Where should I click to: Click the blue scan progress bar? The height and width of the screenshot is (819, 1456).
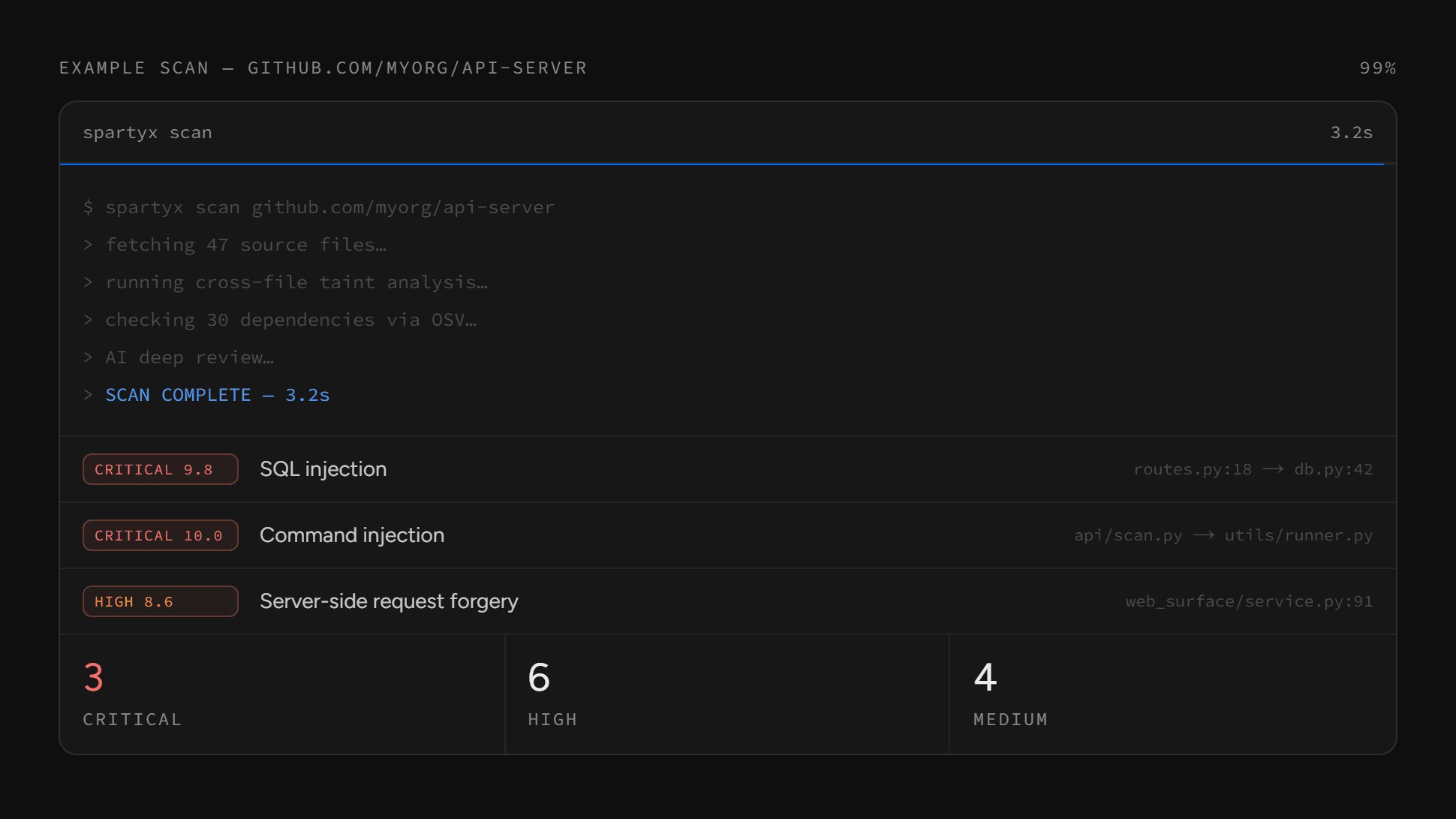722,164
